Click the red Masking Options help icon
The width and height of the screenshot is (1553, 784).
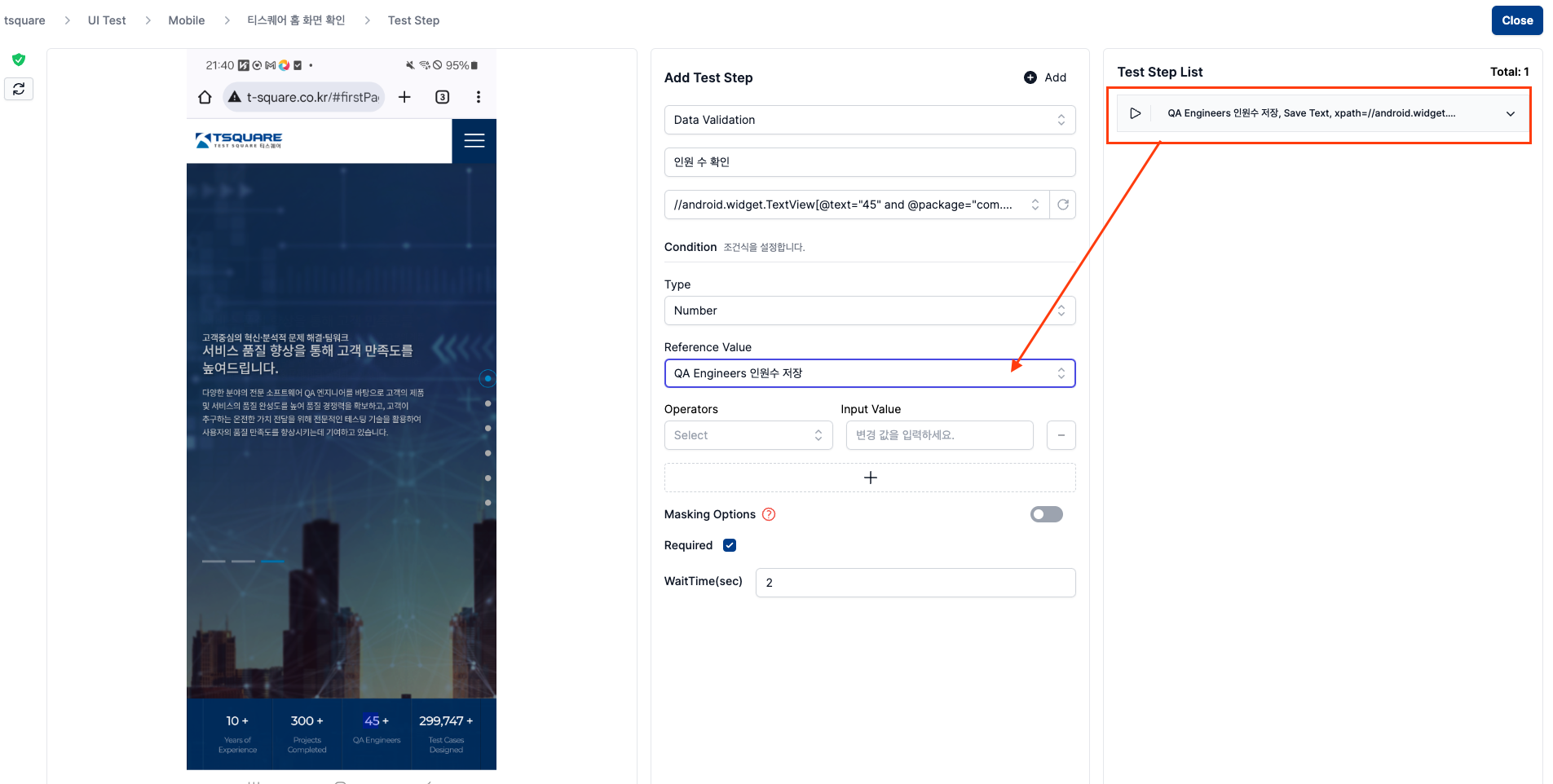click(769, 514)
